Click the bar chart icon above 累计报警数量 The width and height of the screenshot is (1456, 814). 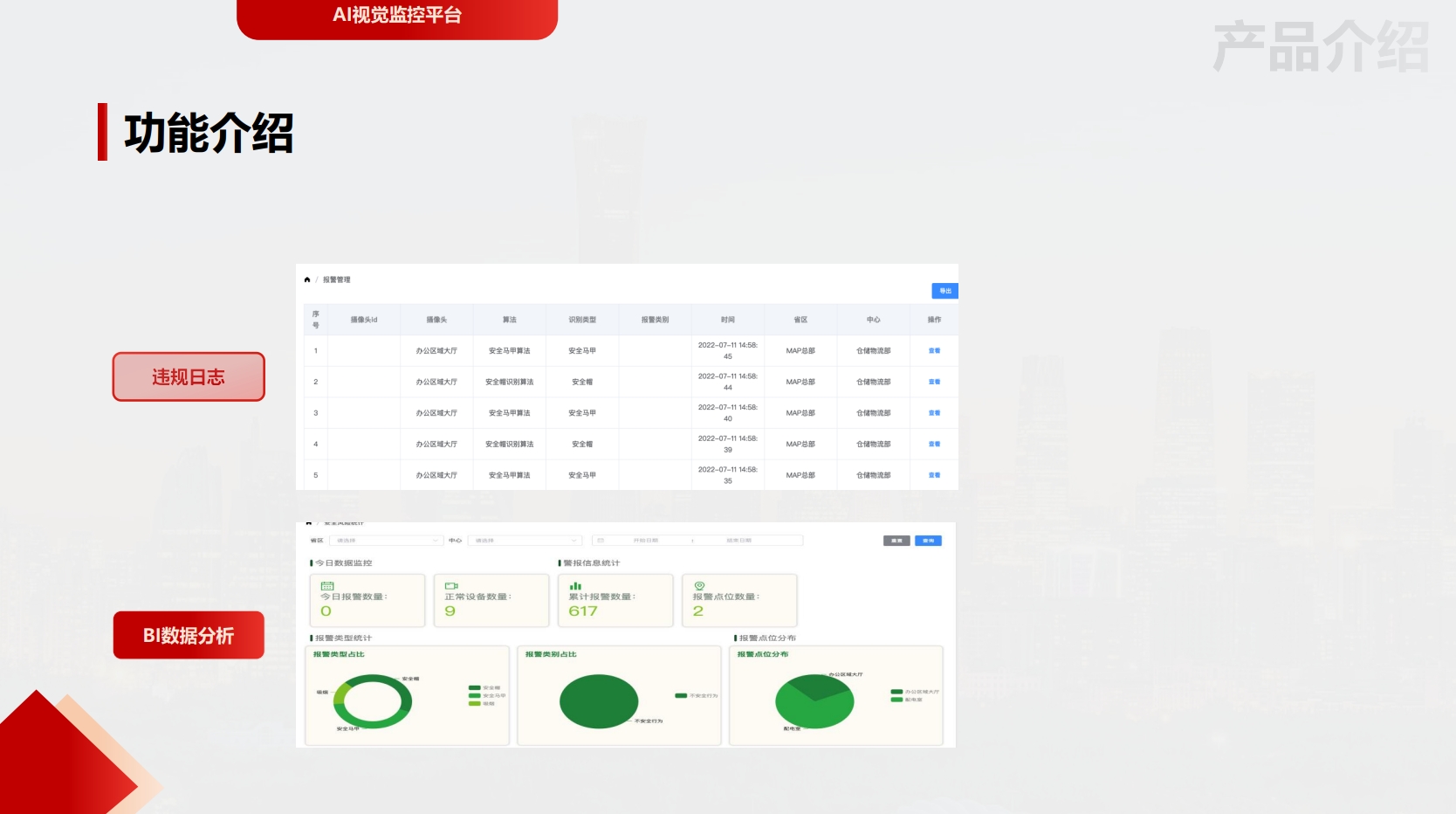click(x=575, y=586)
